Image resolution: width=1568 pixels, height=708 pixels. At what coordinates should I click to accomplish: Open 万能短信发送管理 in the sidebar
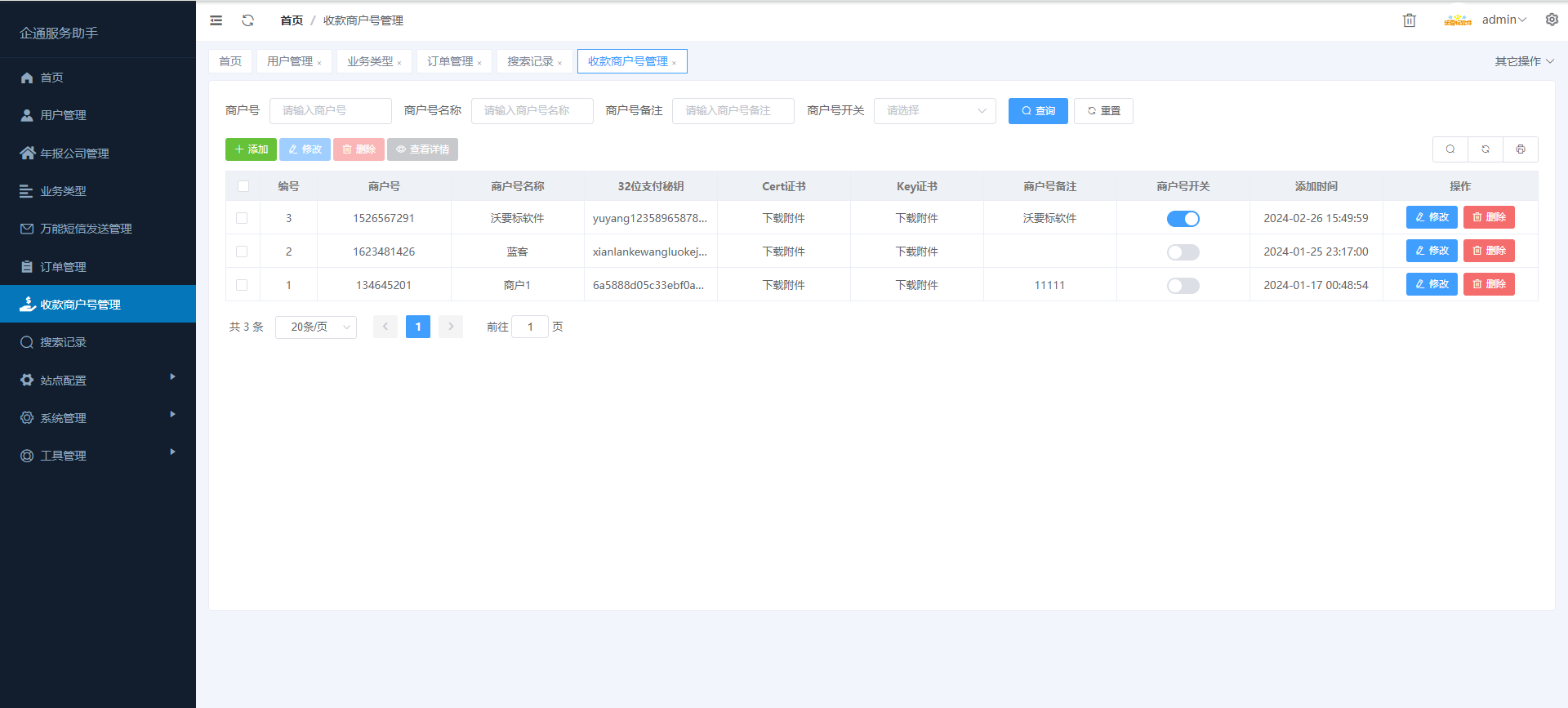[x=98, y=229]
